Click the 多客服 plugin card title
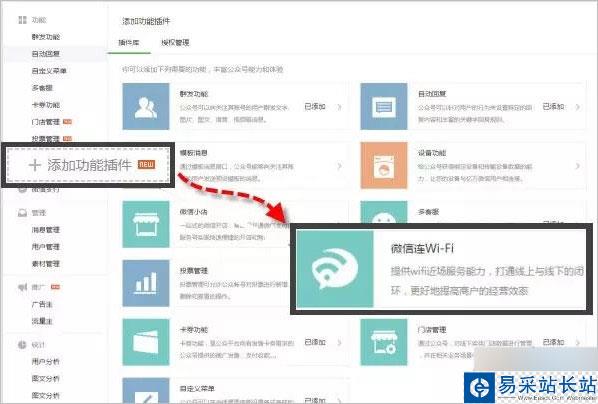The image size is (598, 404). (x=428, y=212)
